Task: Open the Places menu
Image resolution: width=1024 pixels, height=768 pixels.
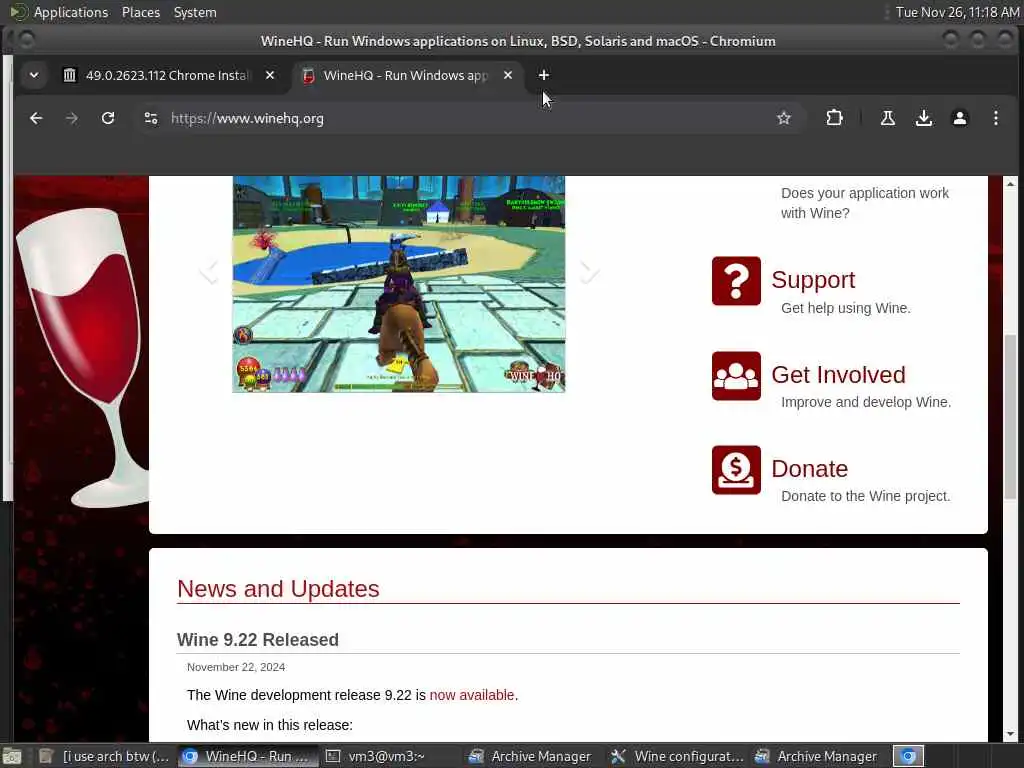Action: [140, 12]
